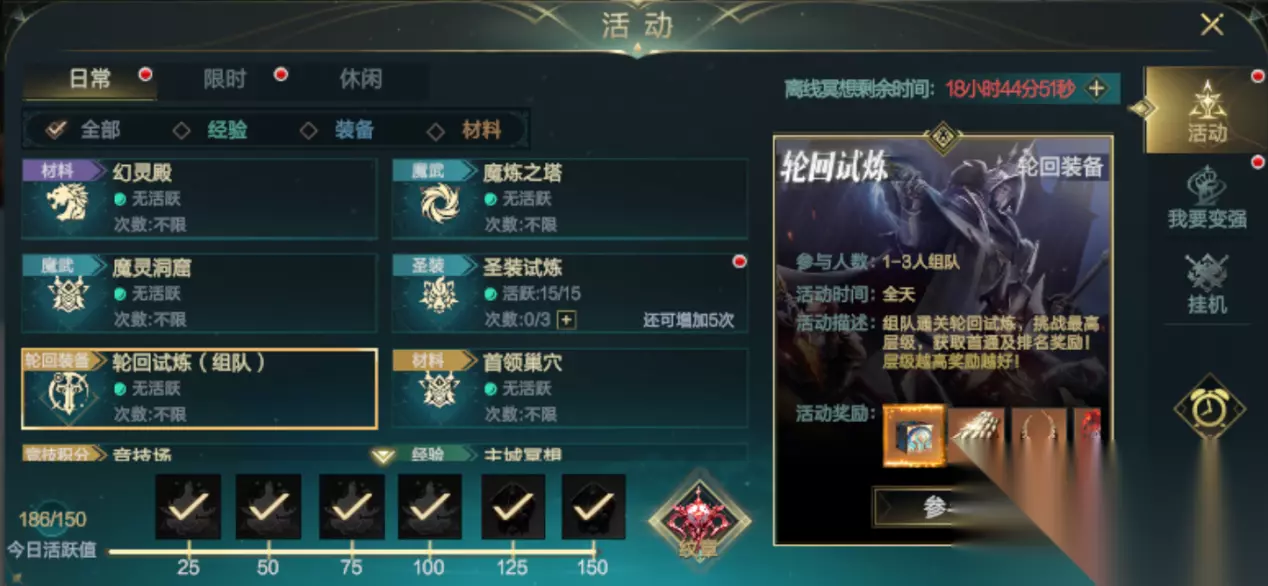Open the 活动 sidebar icon
This screenshot has width=1268, height=586.
click(x=1206, y=110)
